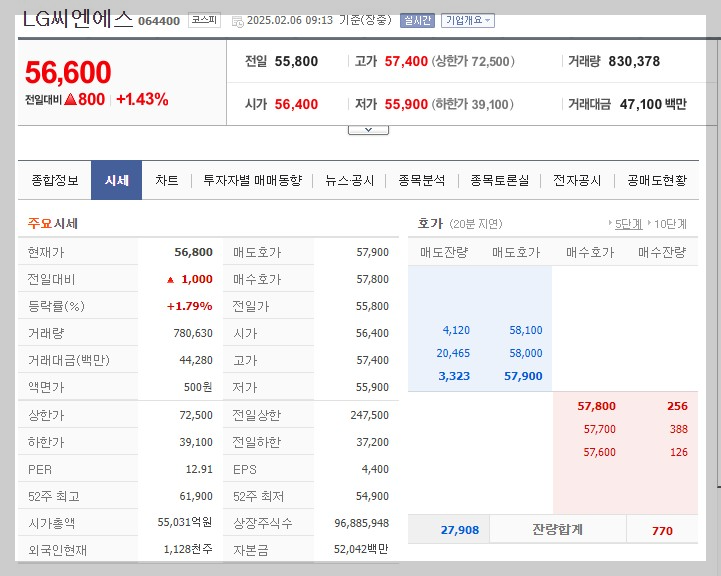721x576 pixels.
Task: Click stock code 064400
Action: [159, 21]
